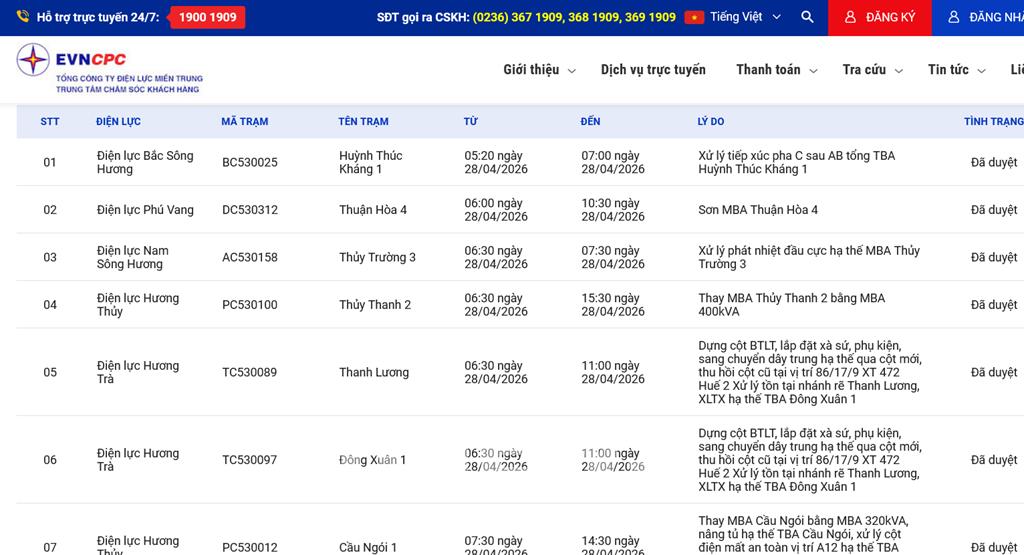This screenshot has height=555, width=1024.
Task: Open the Dịch vụ trực tuyến menu item
Action: [653, 70]
